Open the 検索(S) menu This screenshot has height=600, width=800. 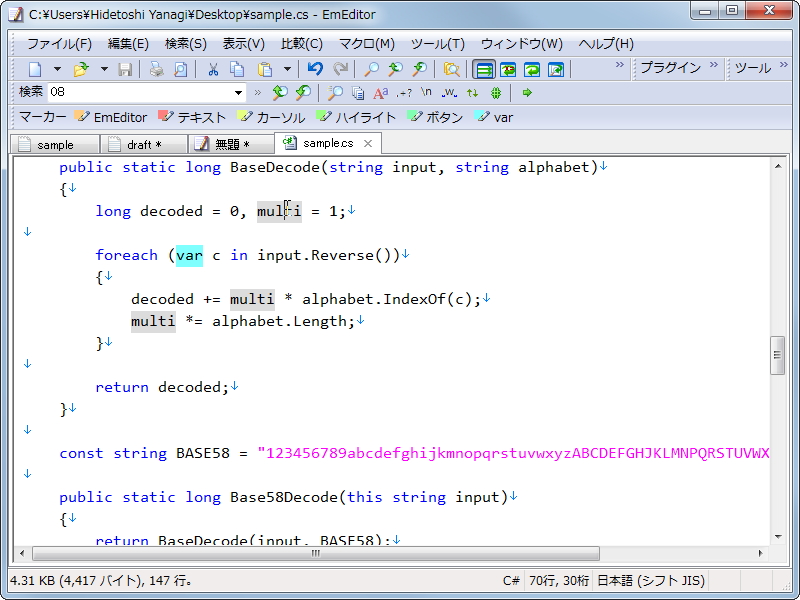pos(186,44)
